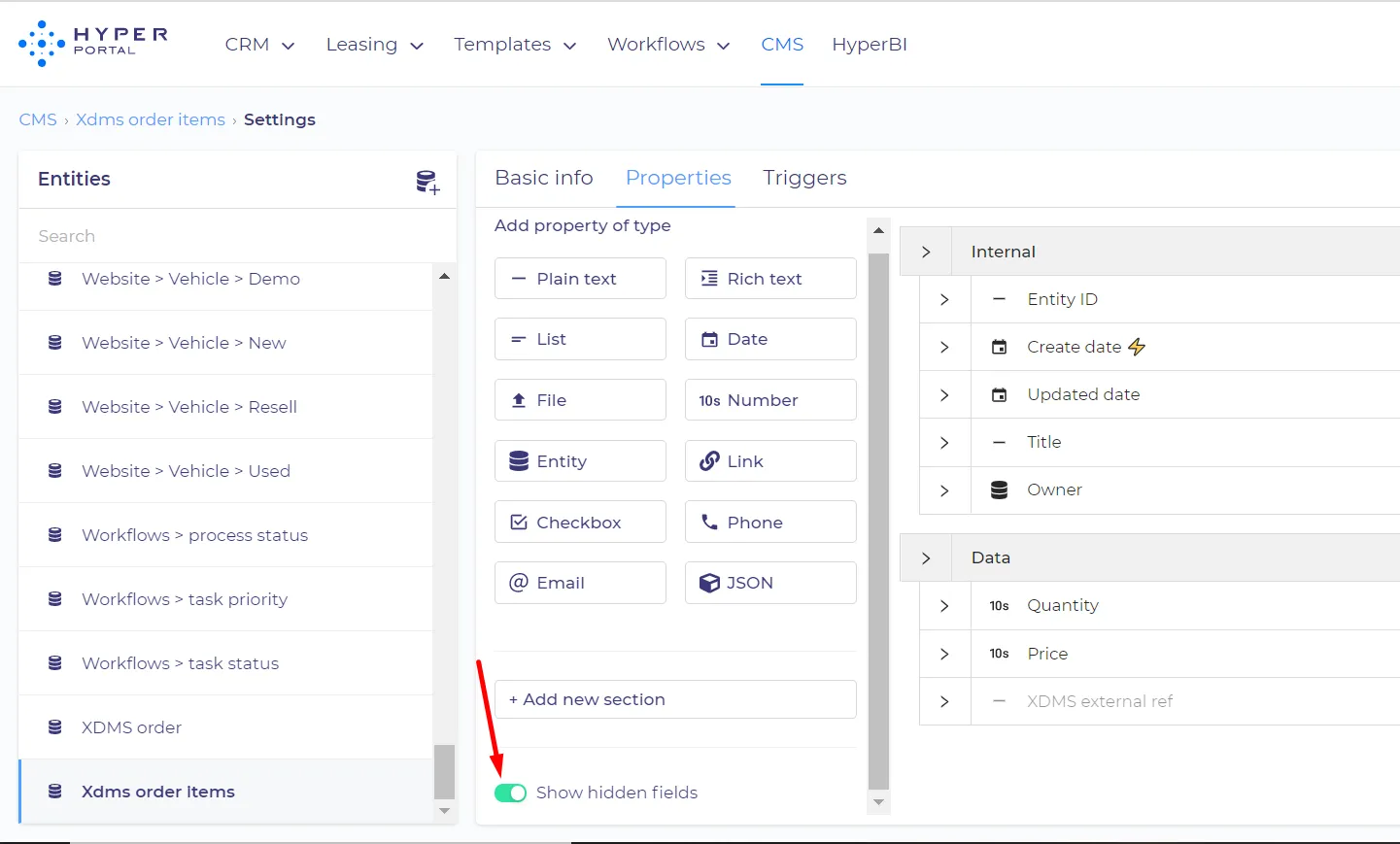Open the HyperBI menu item
Screen dimensions: 1400x844
point(870,45)
